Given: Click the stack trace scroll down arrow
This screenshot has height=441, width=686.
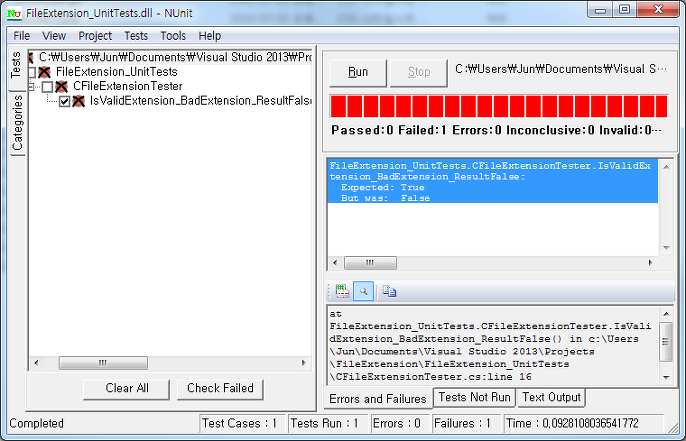Looking at the screenshot, I should (666, 377).
